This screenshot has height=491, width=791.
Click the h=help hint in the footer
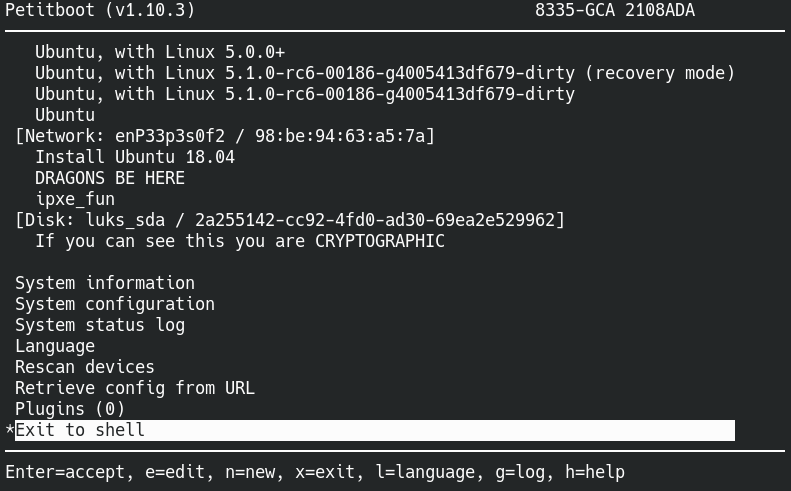595,472
